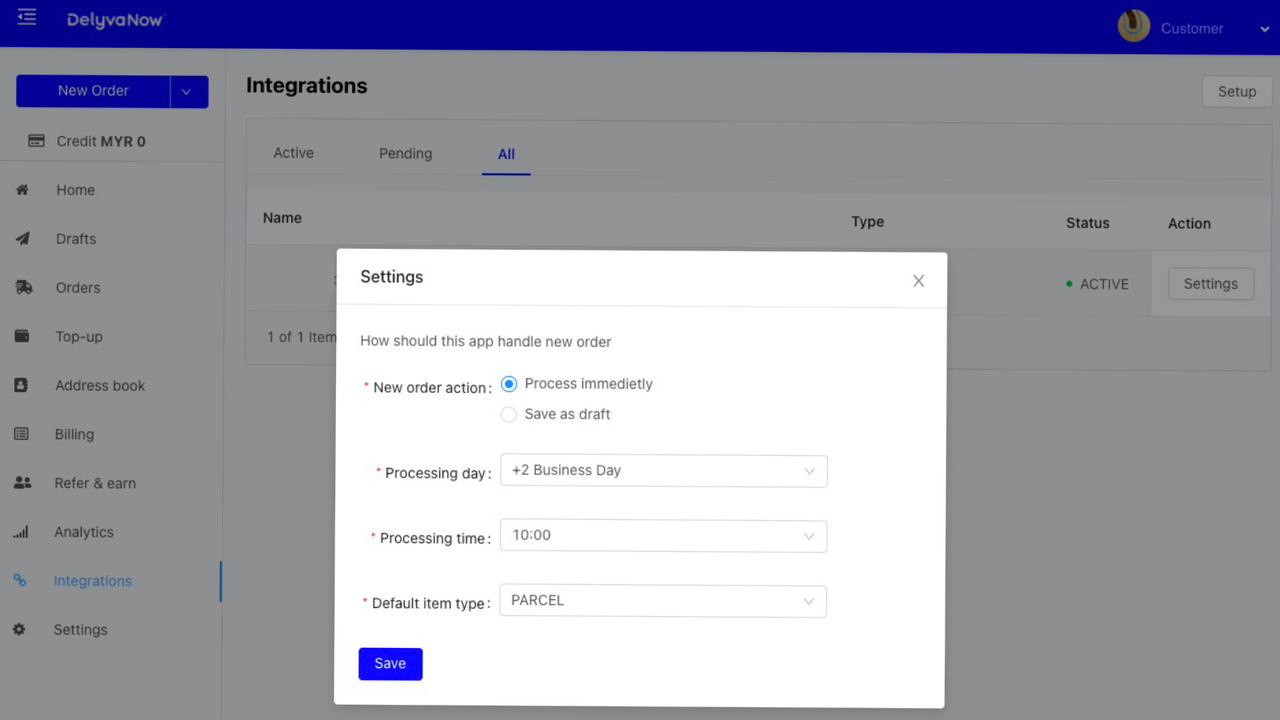Image resolution: width=1280 pixels, height=720 pixels.
Task: Select Integrations in the sidebar
Action: pyautogui.click(x=93, y=581)
